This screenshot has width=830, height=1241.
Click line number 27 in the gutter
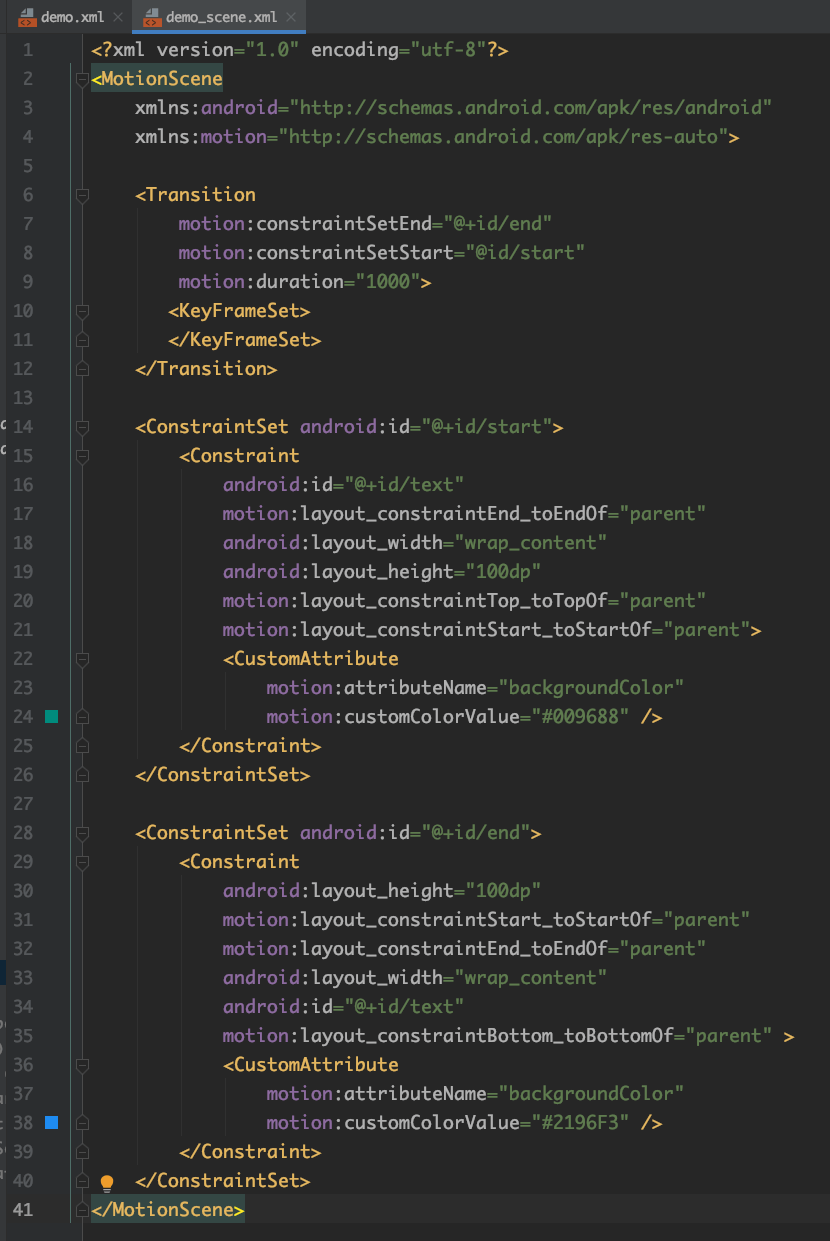point(23,803)
